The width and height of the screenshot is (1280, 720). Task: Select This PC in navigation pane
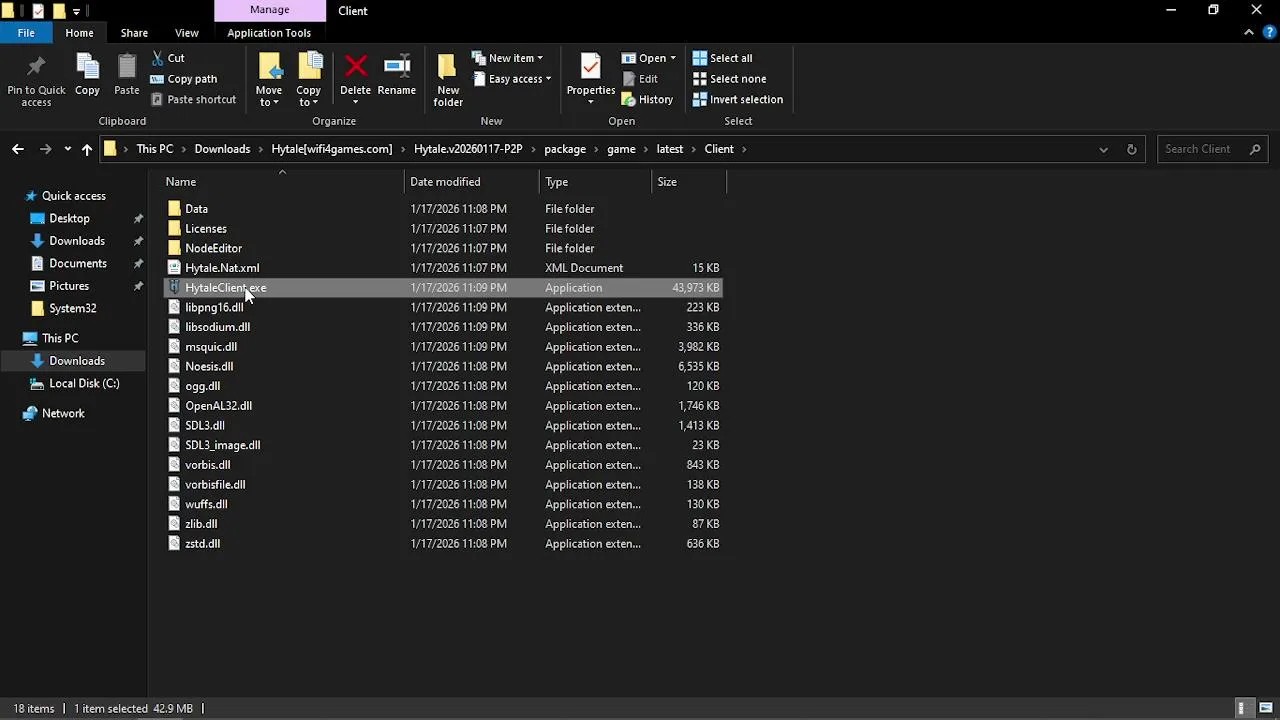[60, 338]
